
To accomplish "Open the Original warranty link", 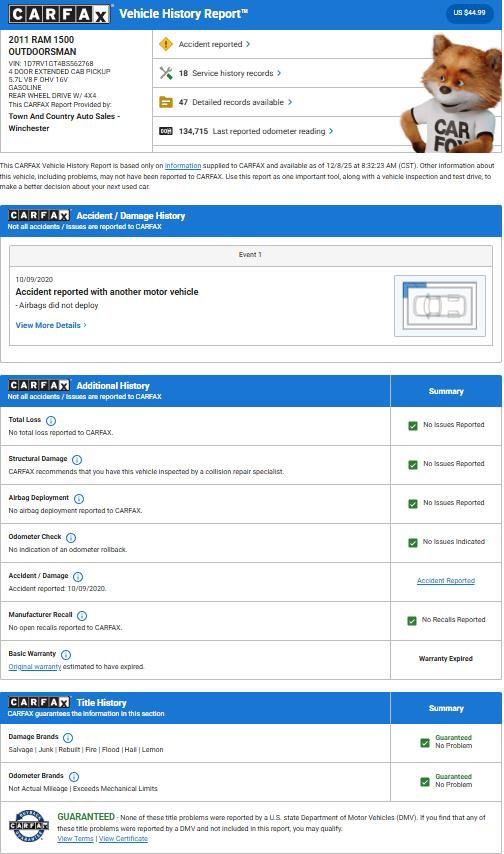I will click(34, 667).
